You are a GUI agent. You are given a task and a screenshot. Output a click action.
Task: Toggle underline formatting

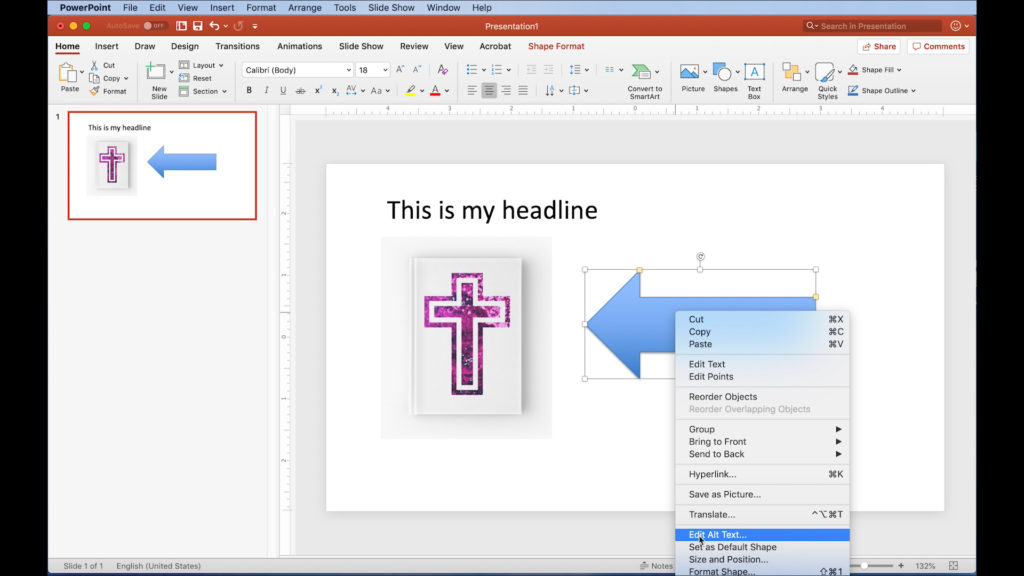click(283, 90)
